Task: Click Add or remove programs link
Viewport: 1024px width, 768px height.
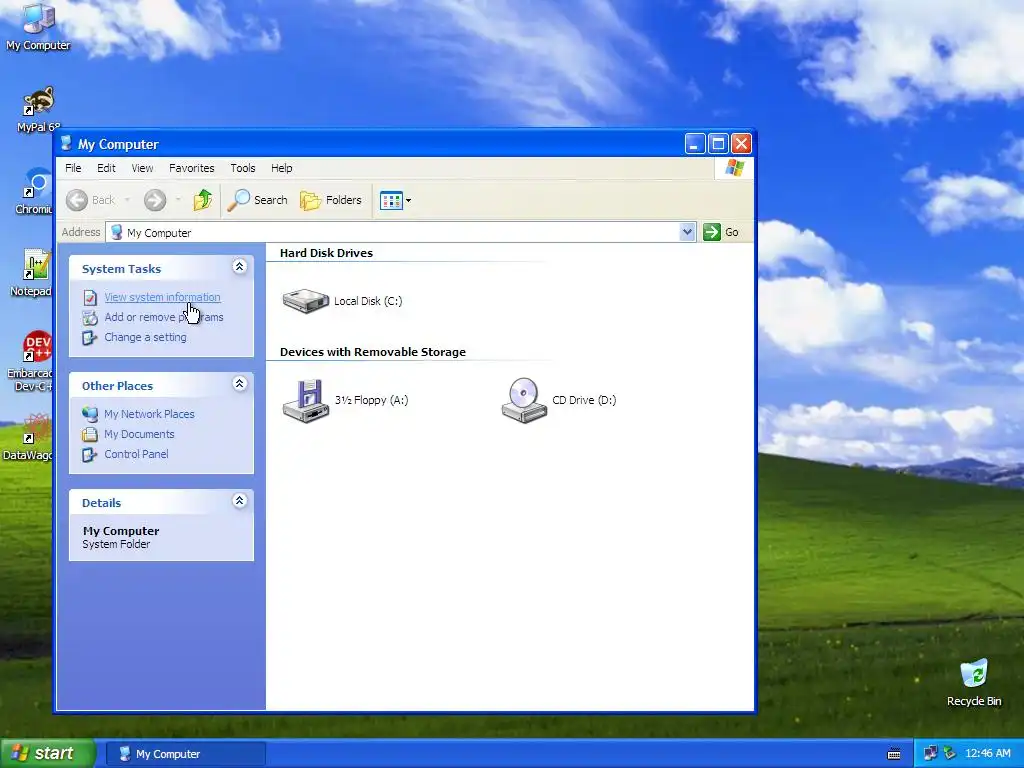Action: [164, 317]
